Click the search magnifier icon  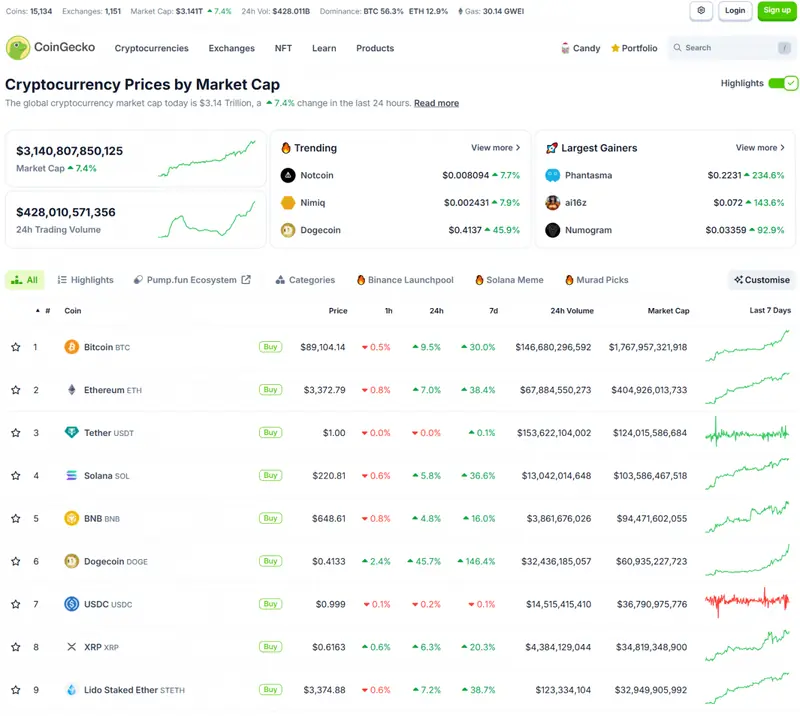[677, 47]
